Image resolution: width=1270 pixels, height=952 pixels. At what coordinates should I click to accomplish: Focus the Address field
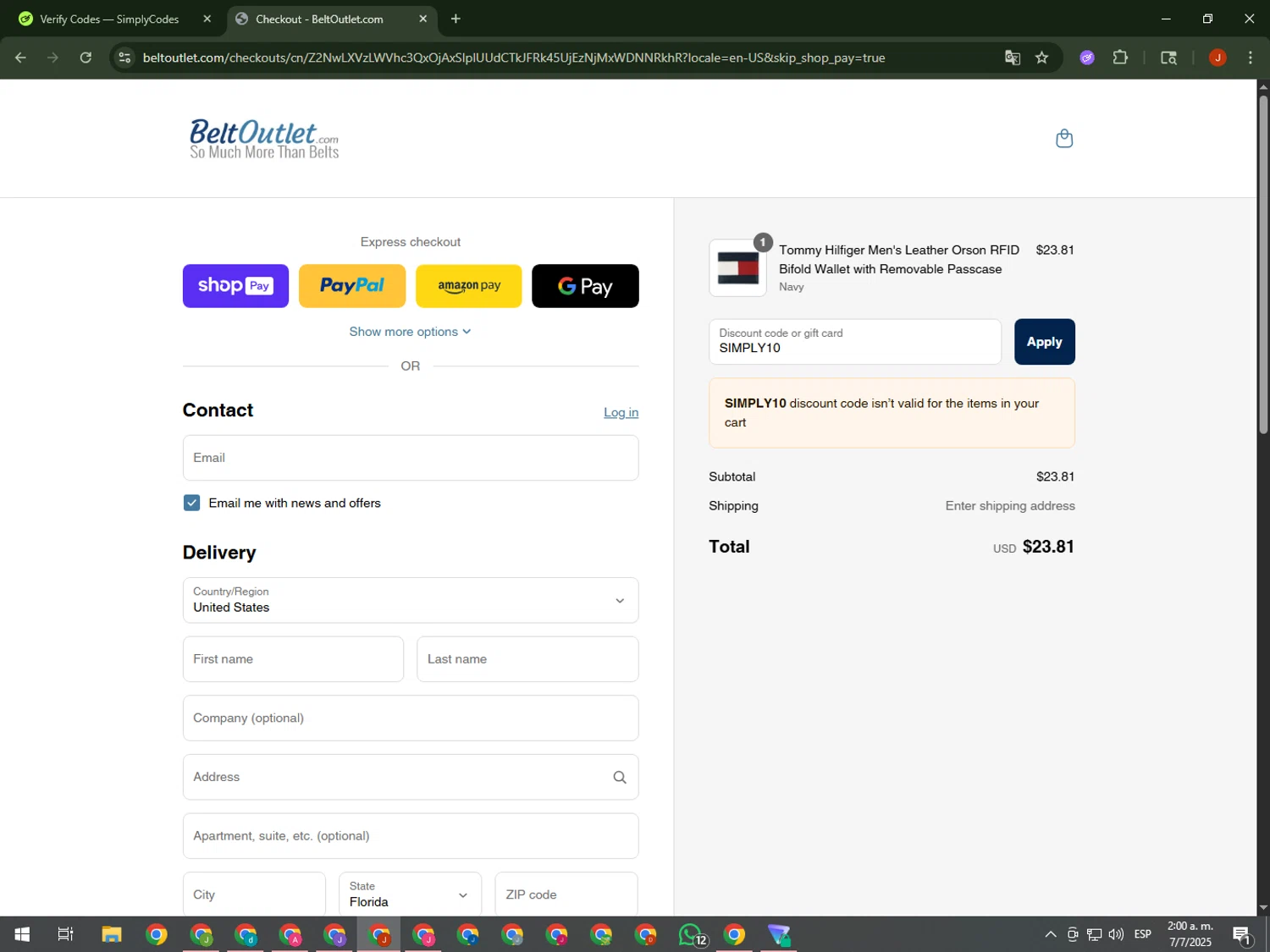[411, 777]
